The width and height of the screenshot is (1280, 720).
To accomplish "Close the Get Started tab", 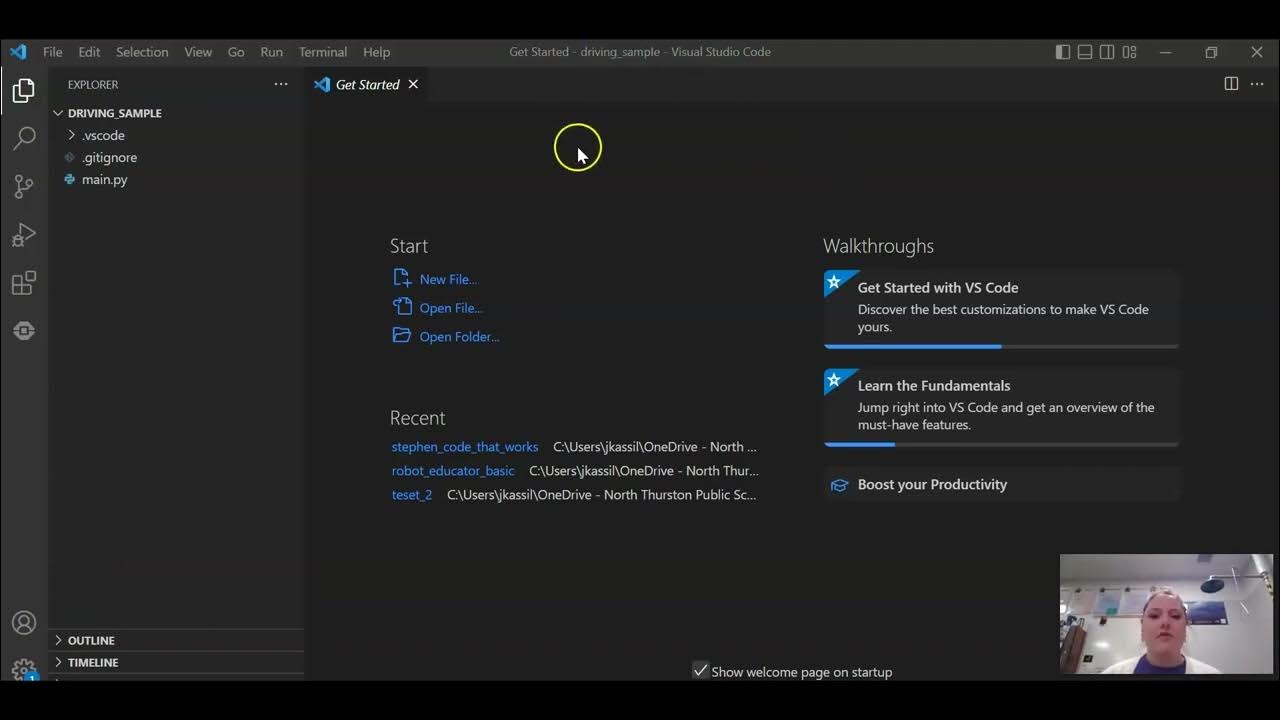I will [413, 84].
